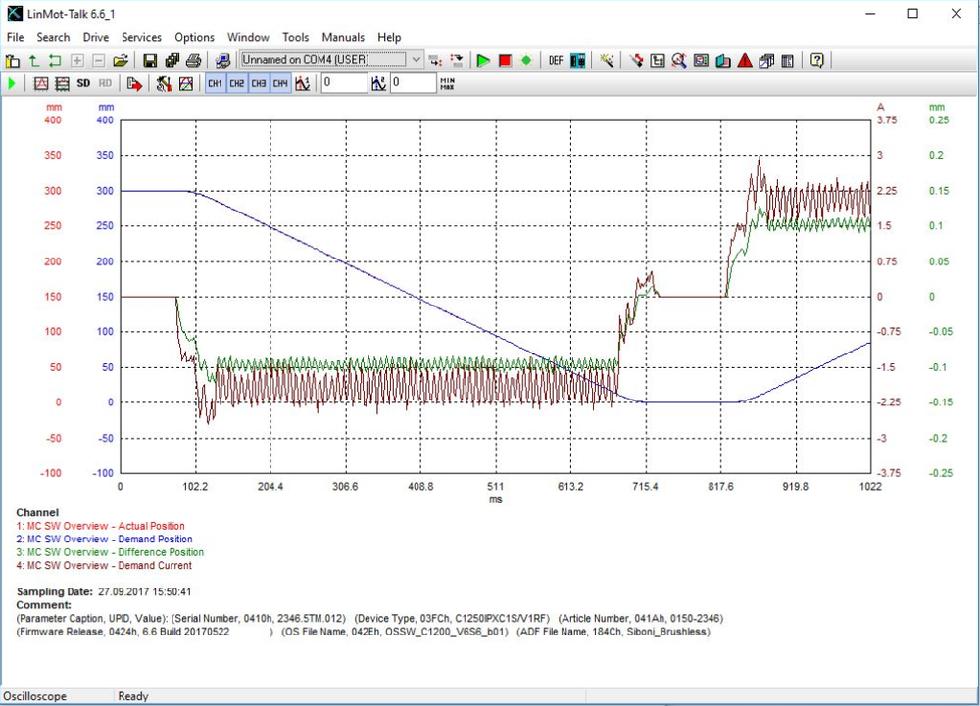
Task: Toggle channel CH1 display
Action: pyautogui.click(x=215, y=84)
